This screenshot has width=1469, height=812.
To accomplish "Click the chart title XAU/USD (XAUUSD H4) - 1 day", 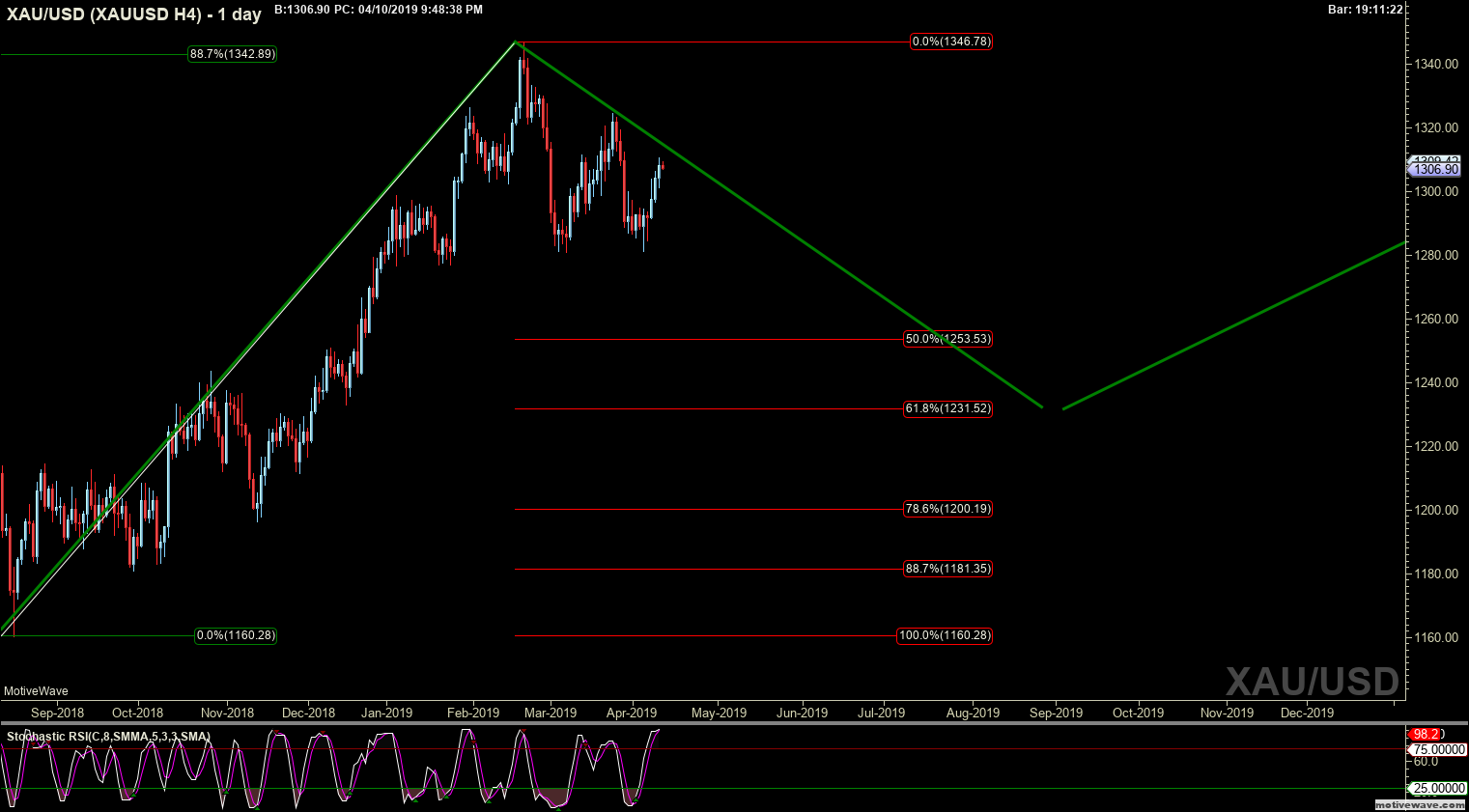I will tap(134, 14).
